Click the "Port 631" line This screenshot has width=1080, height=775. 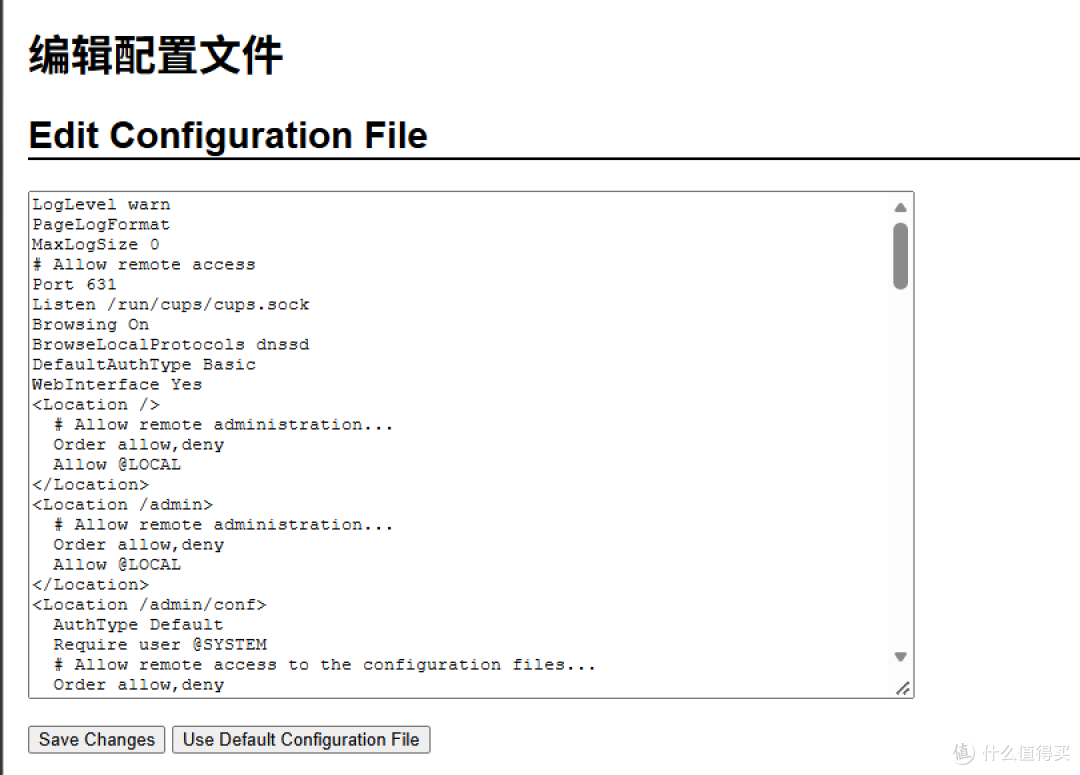point(74,285)
